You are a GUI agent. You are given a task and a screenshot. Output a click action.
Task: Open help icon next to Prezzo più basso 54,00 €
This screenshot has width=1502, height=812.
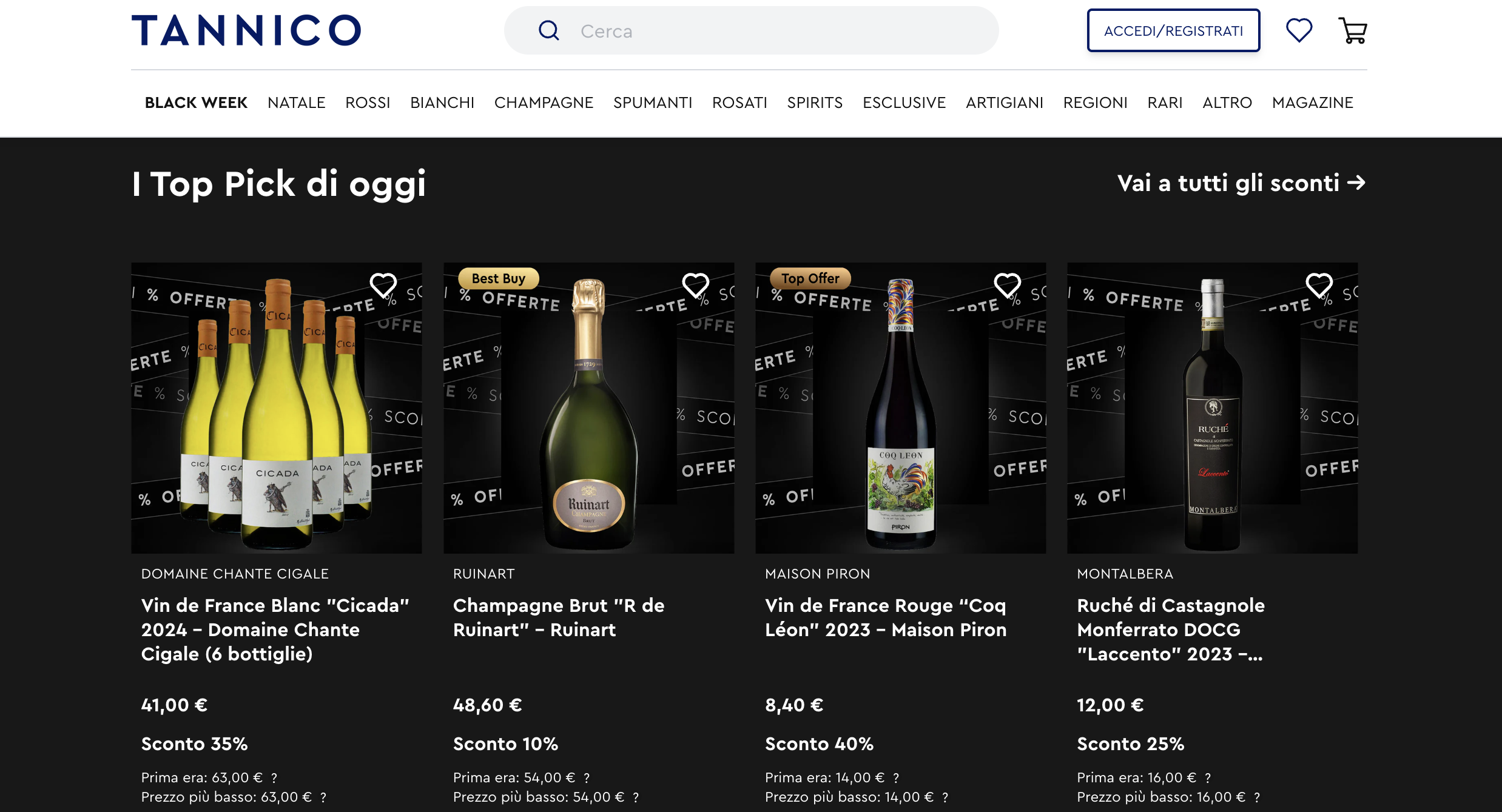636,797
